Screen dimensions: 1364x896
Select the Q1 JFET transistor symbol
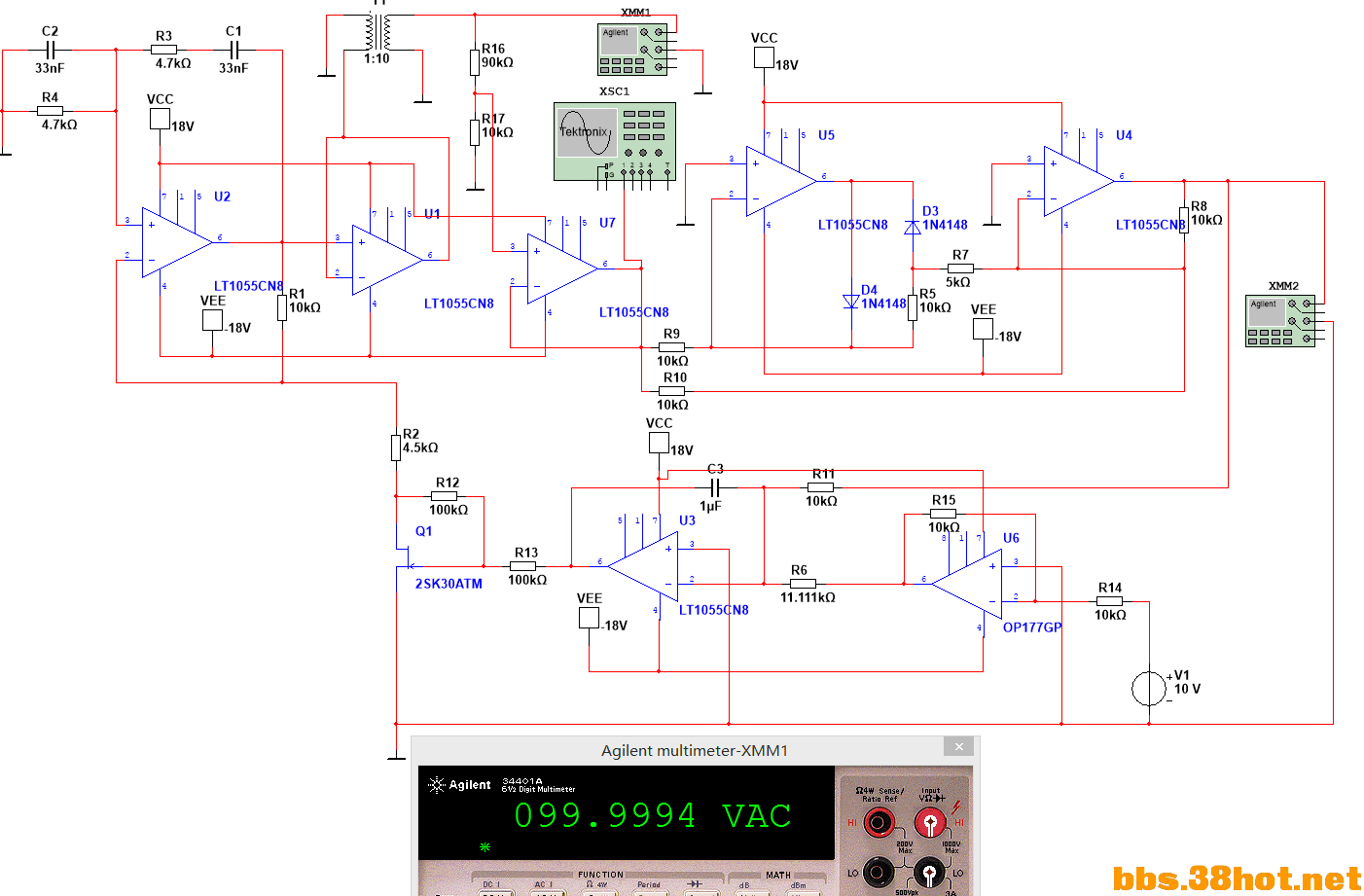pos(406,559)
